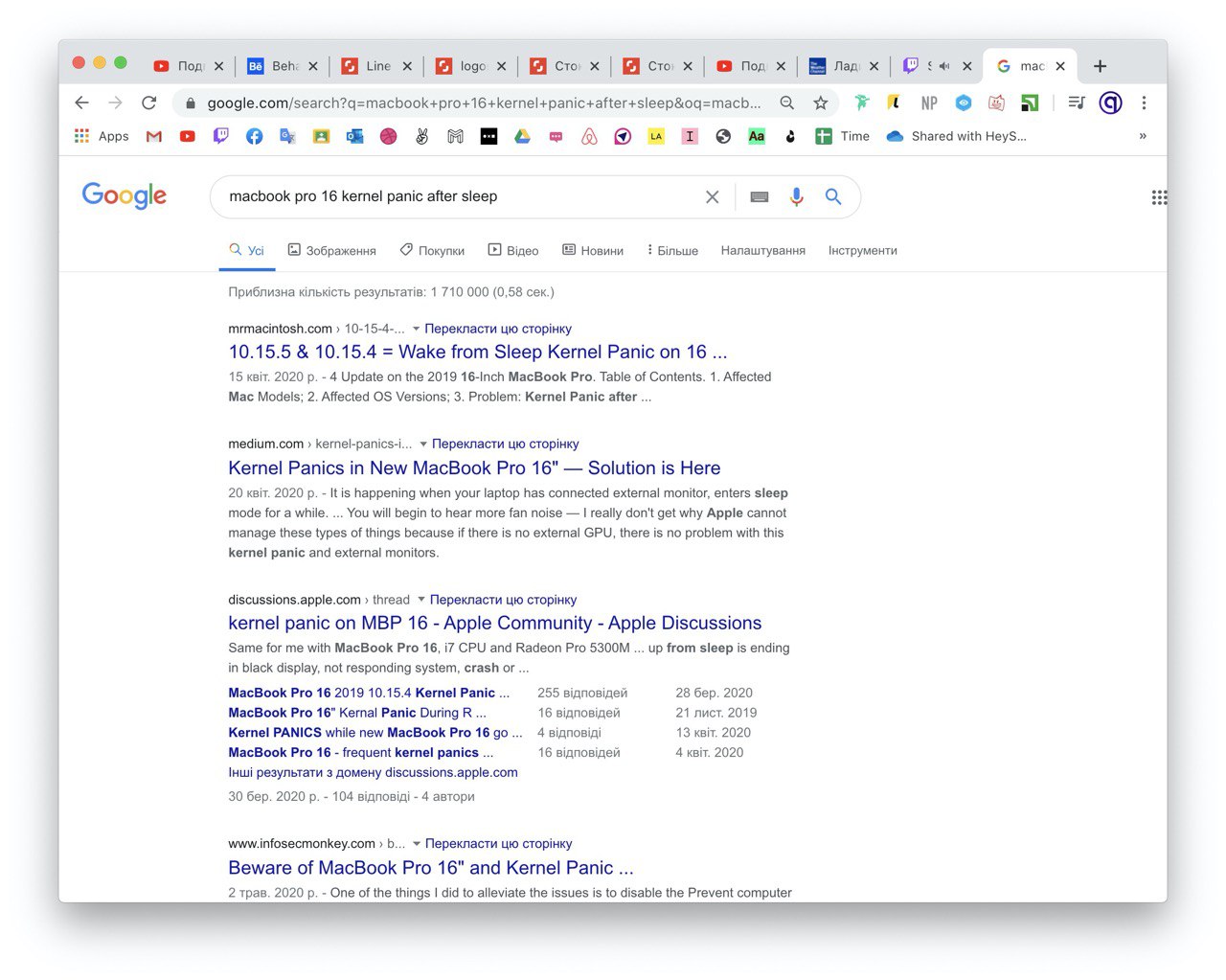
Task: Start voice search with microphone
Action: [x=796, y=196]
